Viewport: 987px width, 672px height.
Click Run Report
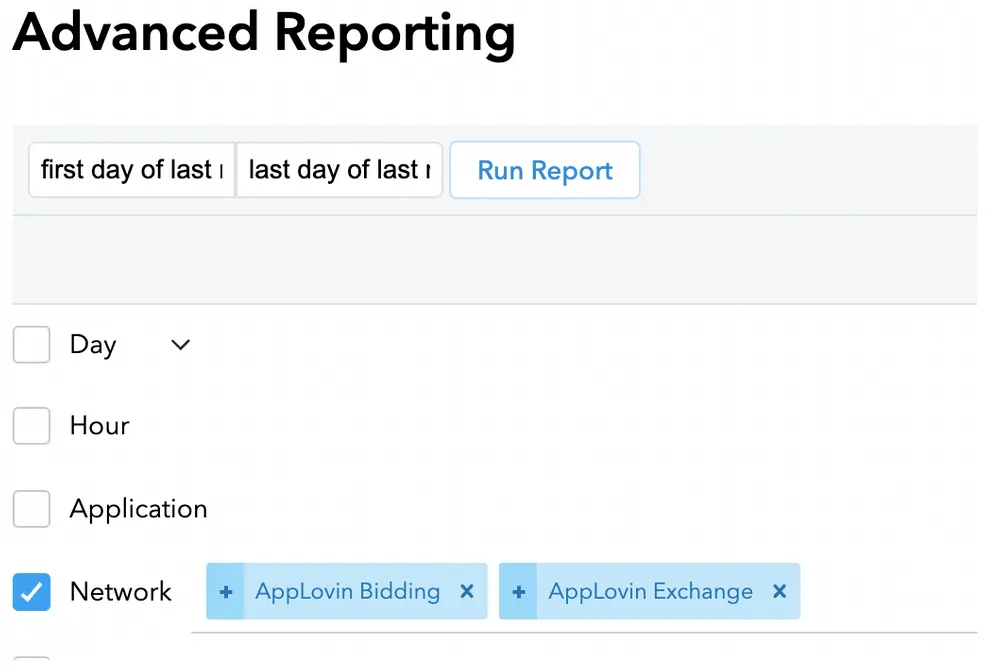pos(544,170)
